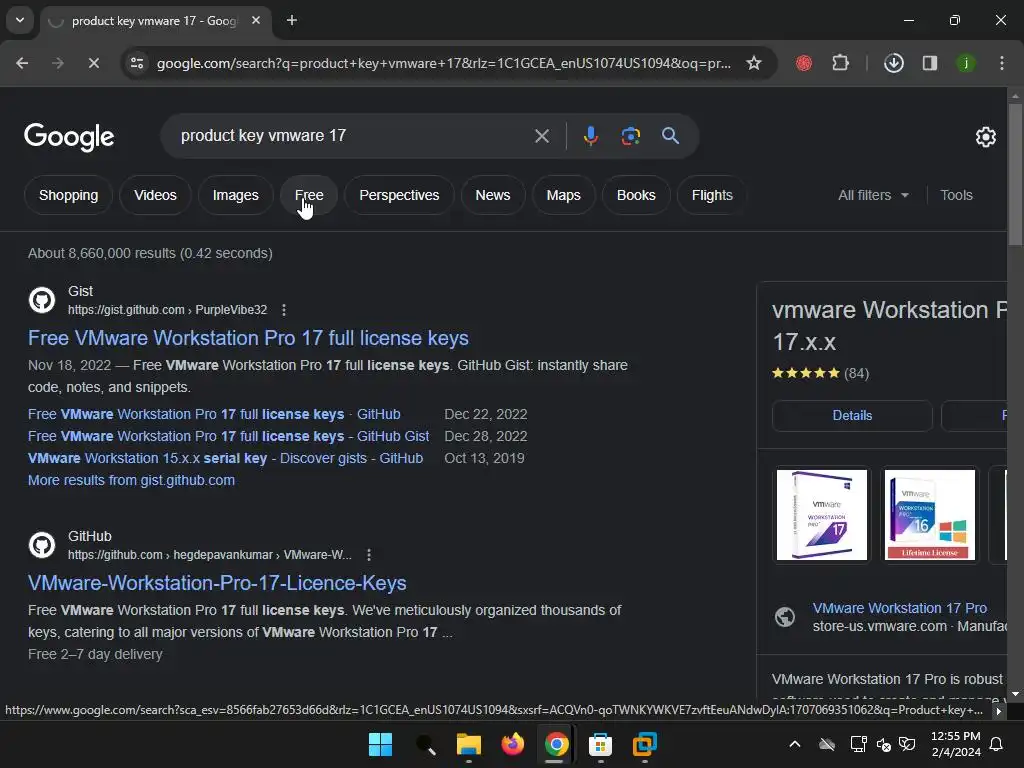Click the magnifier search button
This screenshot has height=768, width=1024.
pyautogui.click(x=670, y=136)
